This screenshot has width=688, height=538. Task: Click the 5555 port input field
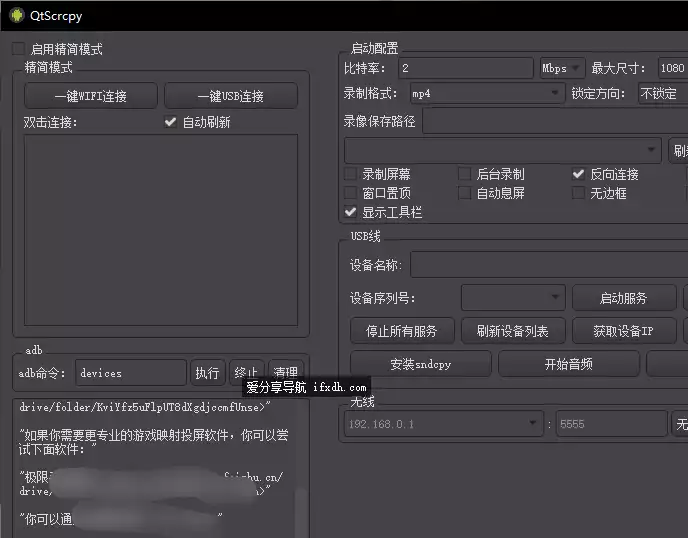click(612, 423)
